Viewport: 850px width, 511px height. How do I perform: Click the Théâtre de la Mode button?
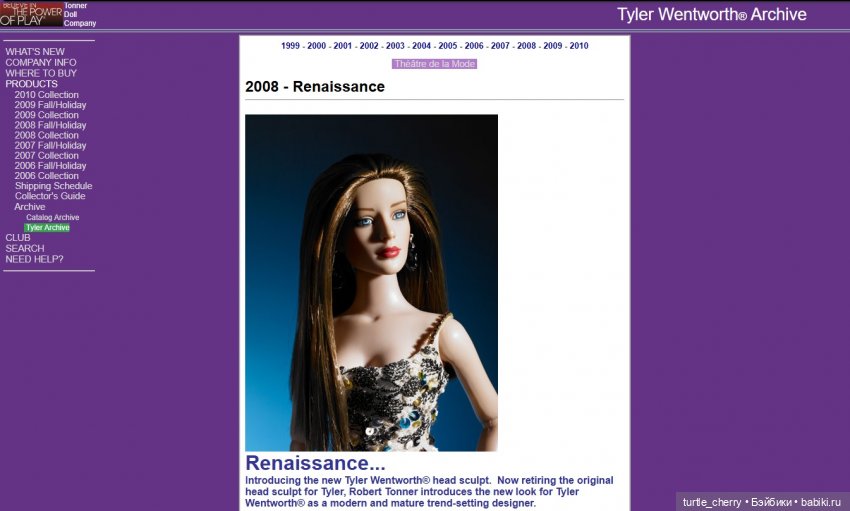[434, 64]
